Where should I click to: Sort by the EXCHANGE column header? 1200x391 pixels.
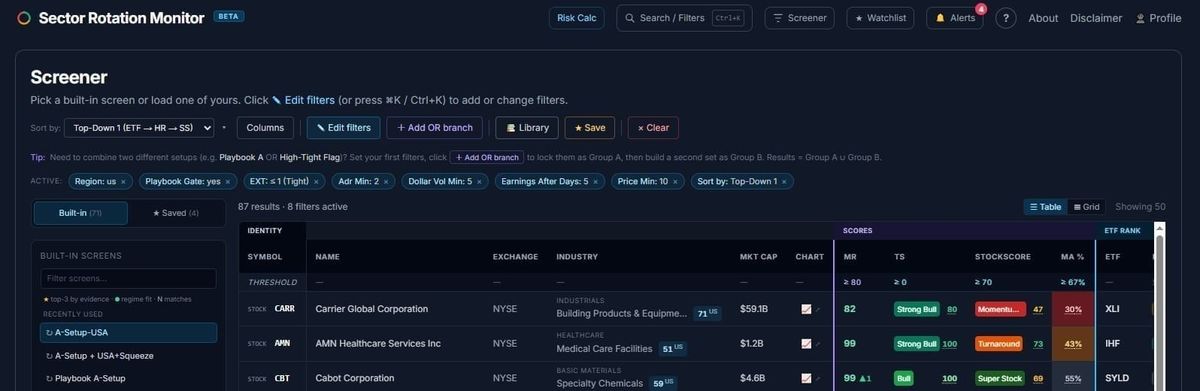click(x=515, y=257)
